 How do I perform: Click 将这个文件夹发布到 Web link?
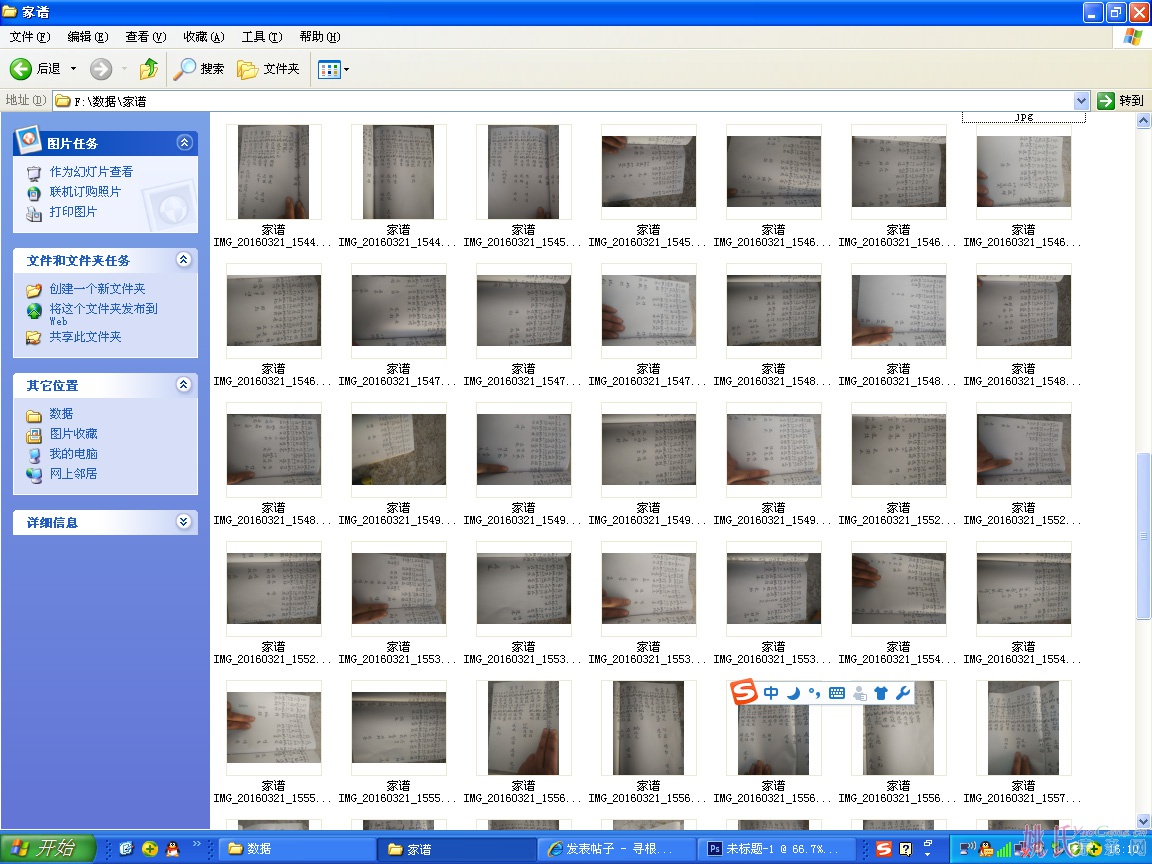coord(103,314)
